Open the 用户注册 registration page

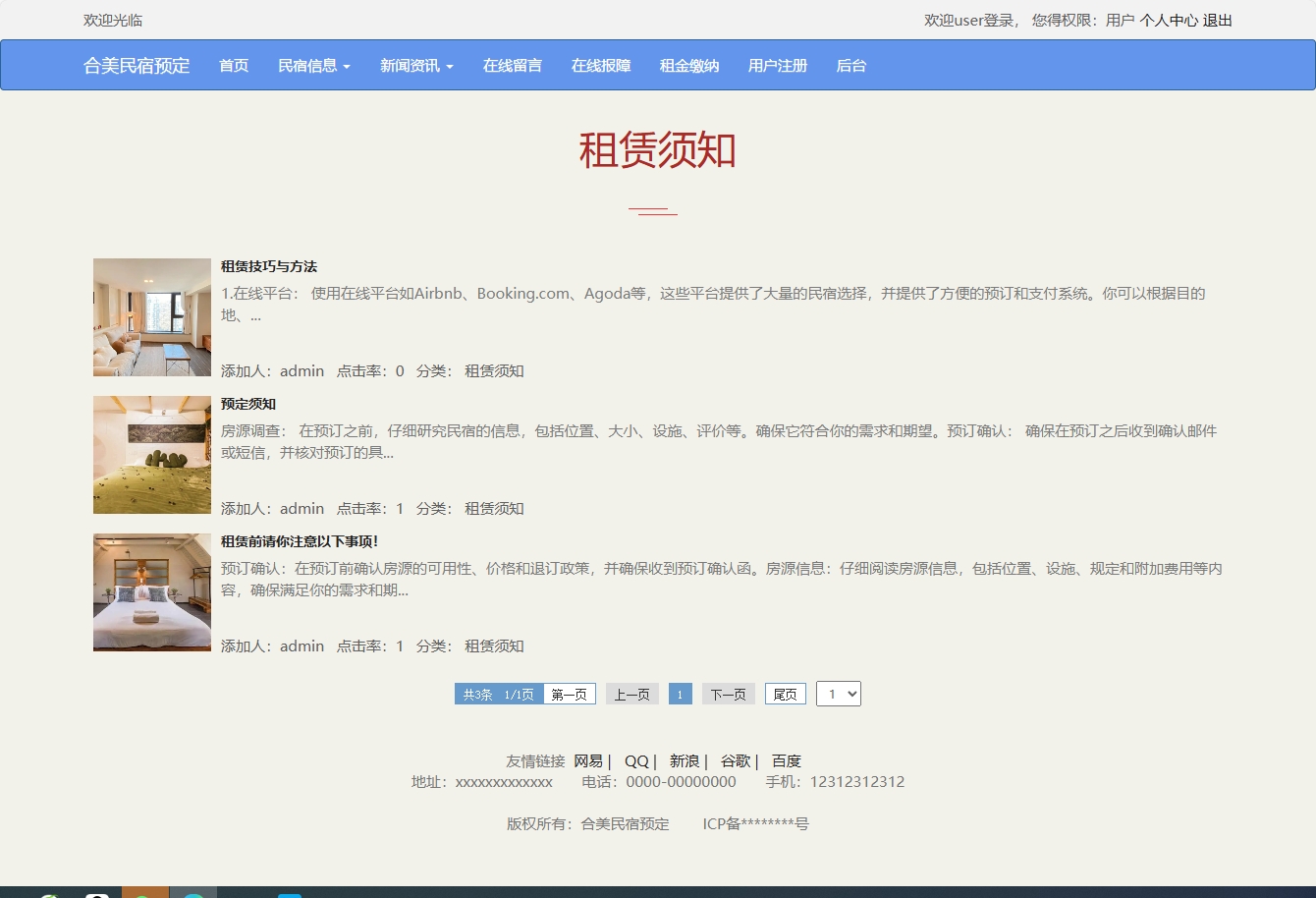[777, 65]
